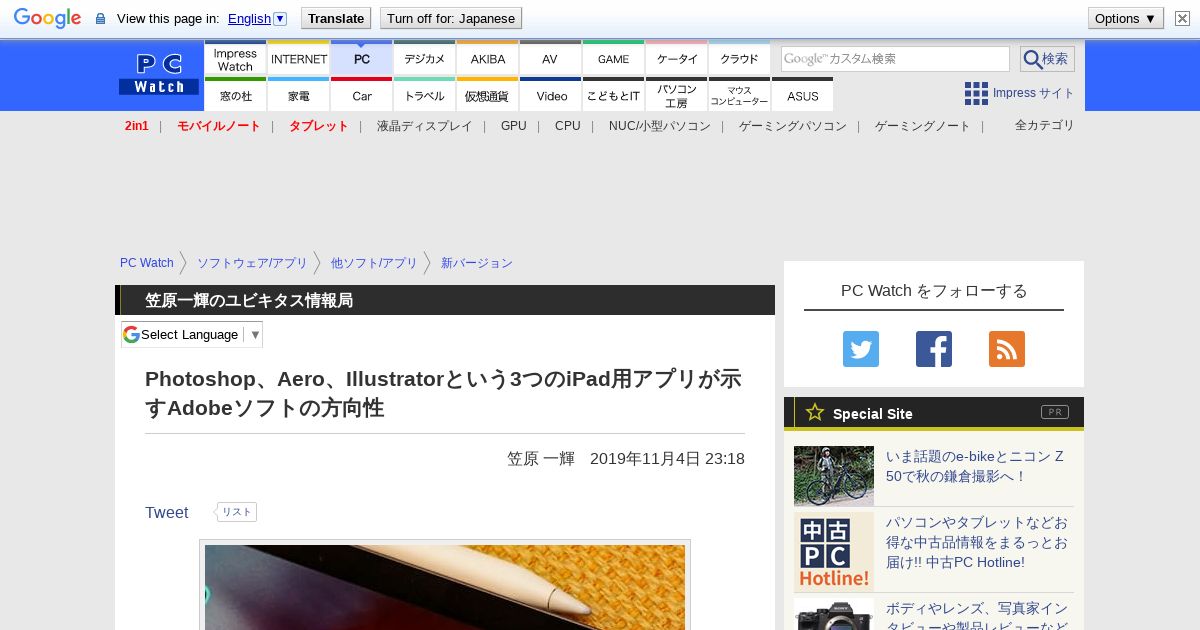Click the ゲーミングパソコン category link
Screen dimensions: 1200x630
tap(793, 126)
